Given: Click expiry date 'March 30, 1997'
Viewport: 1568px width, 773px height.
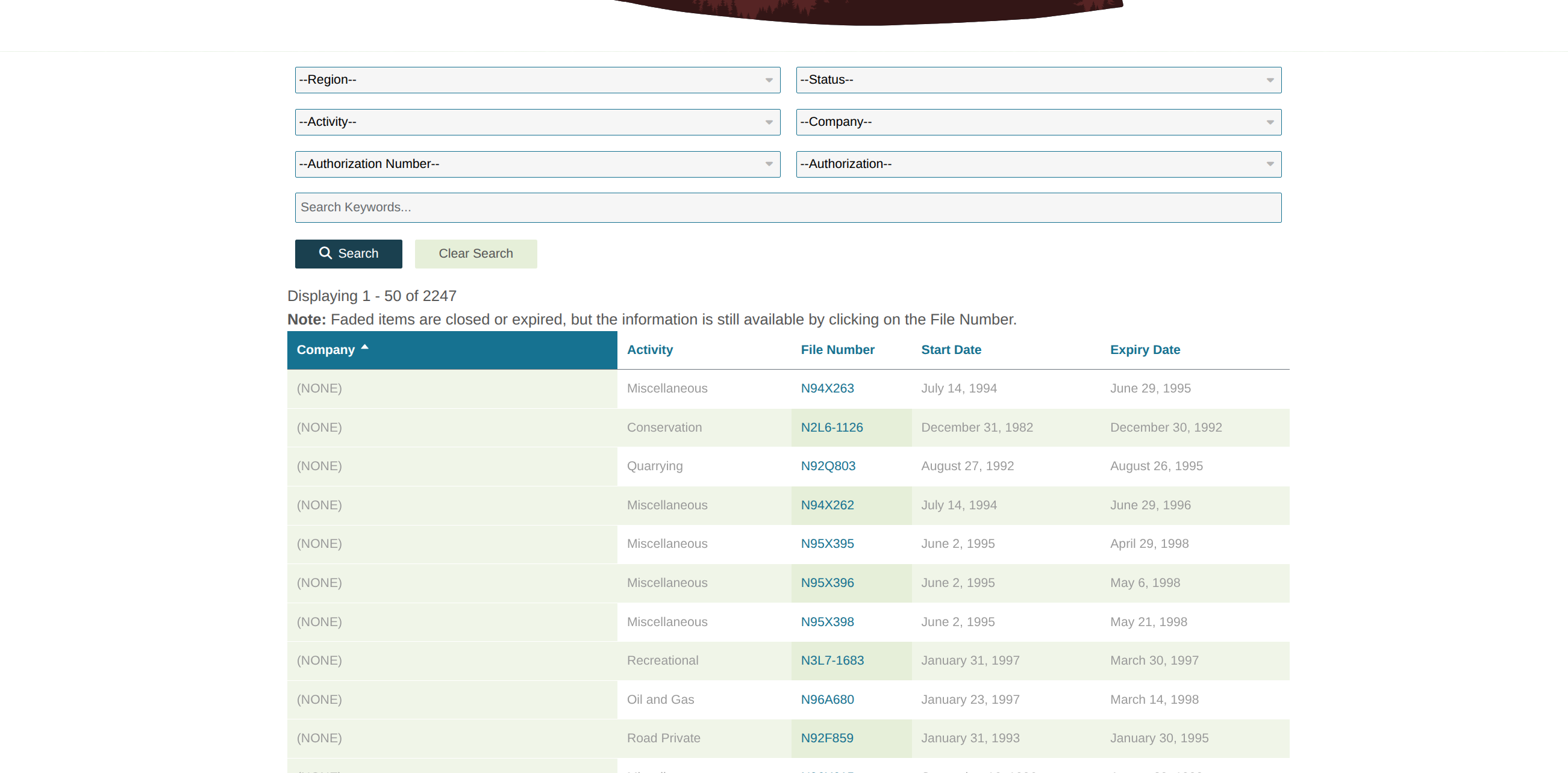Looking at the screenshot, I should 1154,660.
